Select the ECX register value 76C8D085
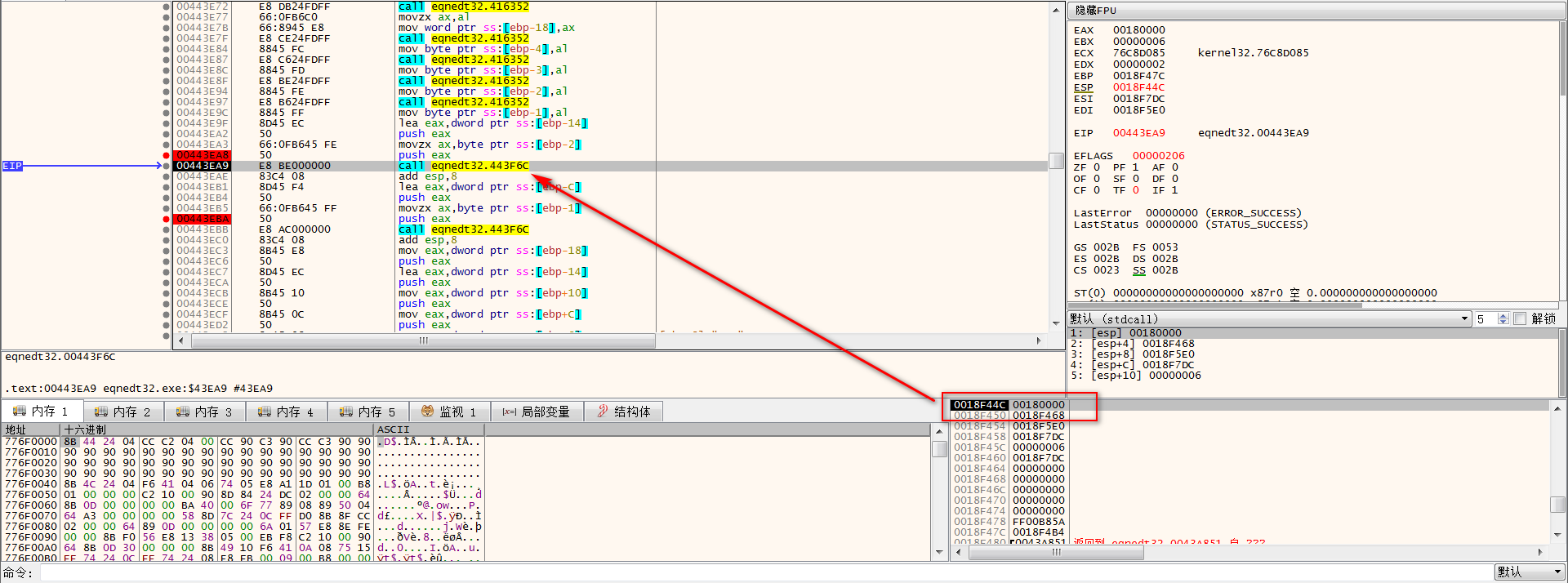This screenshot has width=1568, height=583. click(x=1138, y=53)
